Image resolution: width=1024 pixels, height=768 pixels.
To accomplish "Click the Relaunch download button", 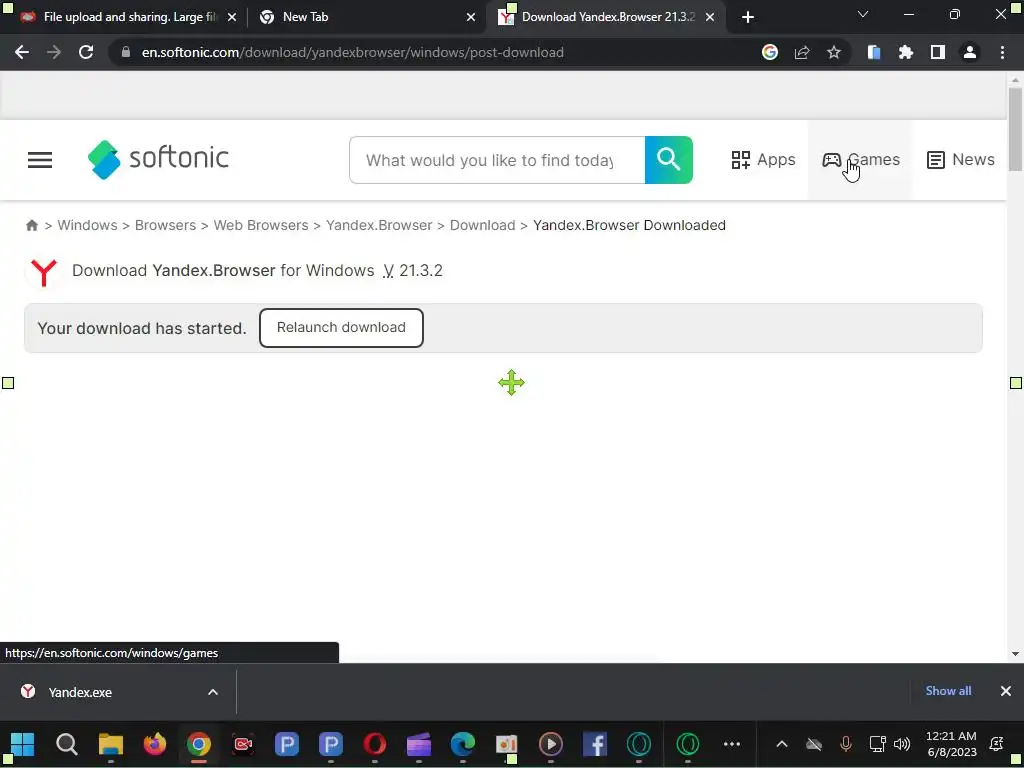I will point(341,328).
